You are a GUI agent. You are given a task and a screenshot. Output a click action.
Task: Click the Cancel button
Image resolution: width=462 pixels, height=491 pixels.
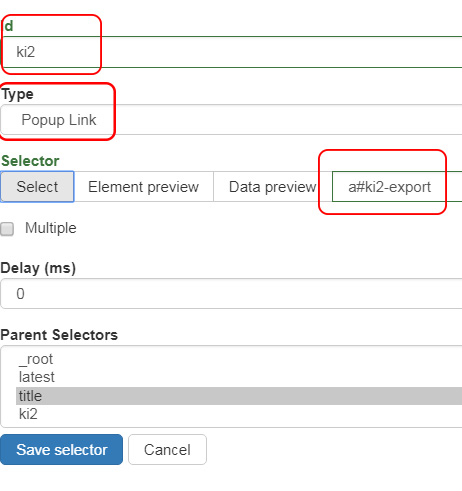pyautogui.click(x=167, y=449)
